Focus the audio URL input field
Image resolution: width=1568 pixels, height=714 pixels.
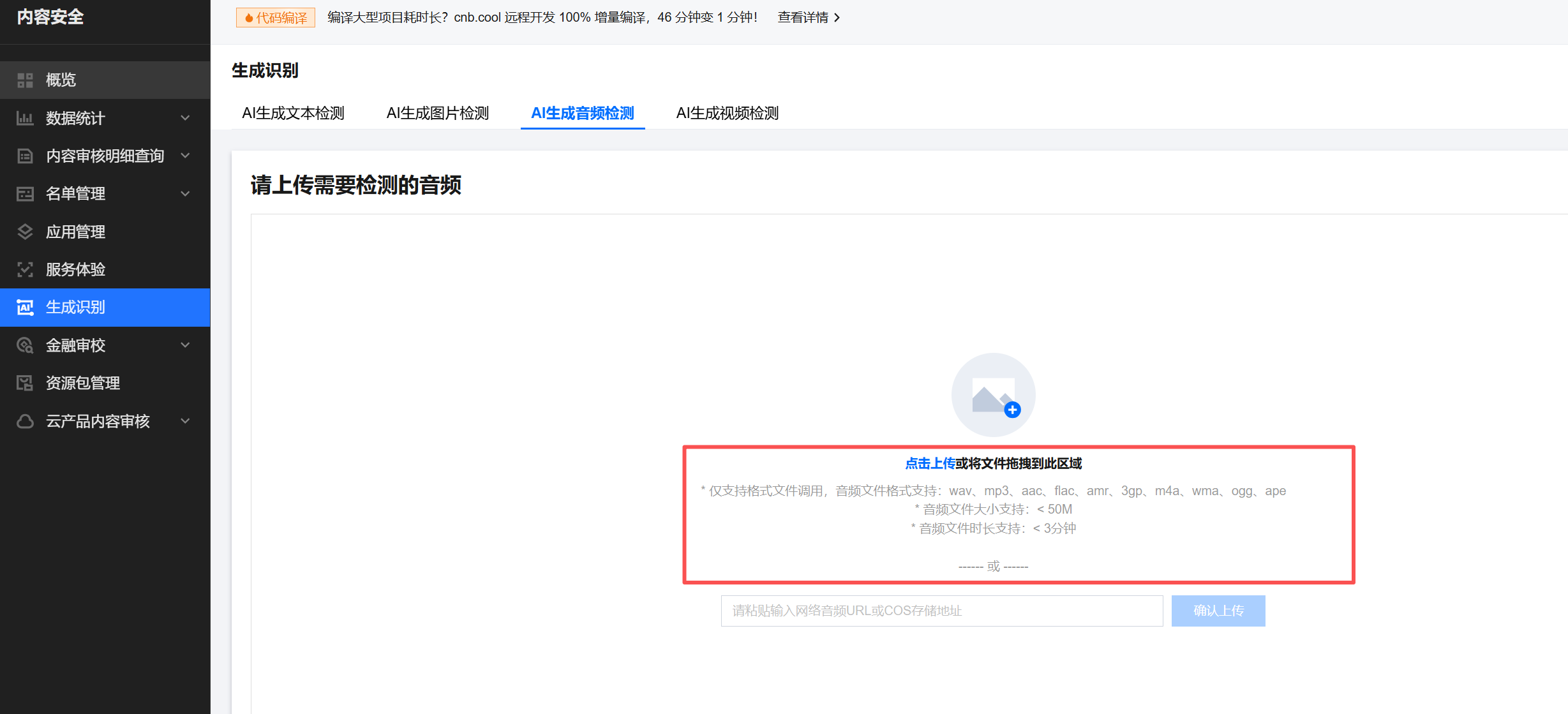point(941,611)
